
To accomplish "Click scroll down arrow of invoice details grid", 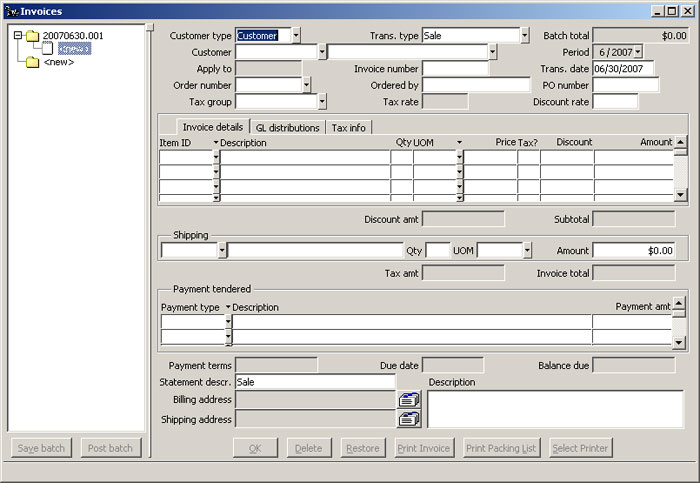I will [680, 195].
